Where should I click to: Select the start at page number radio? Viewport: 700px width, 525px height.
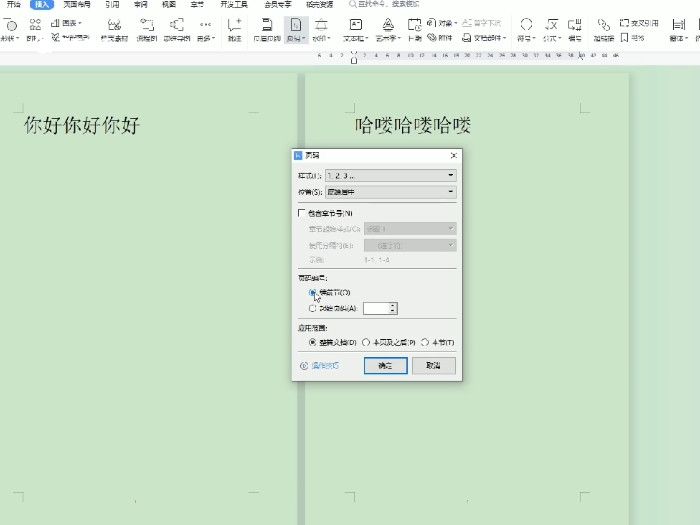312,308
